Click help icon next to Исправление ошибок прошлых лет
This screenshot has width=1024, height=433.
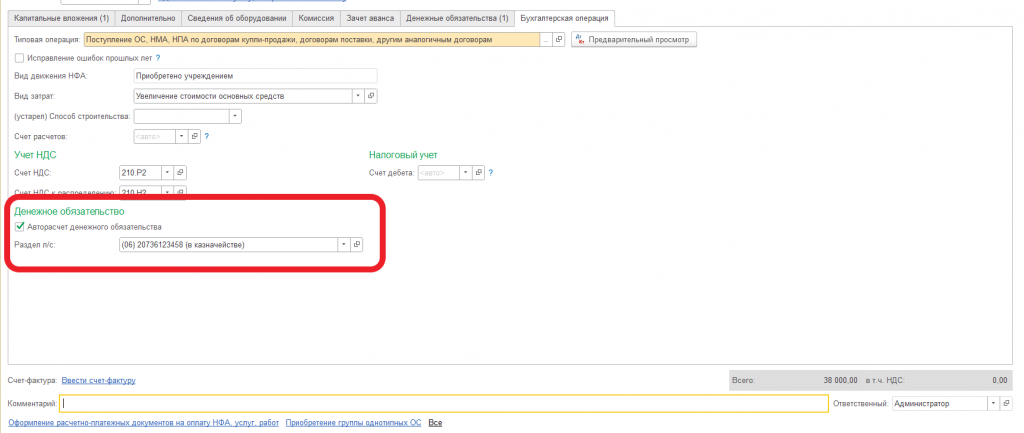pyautogui.click(x=158, y=58)
